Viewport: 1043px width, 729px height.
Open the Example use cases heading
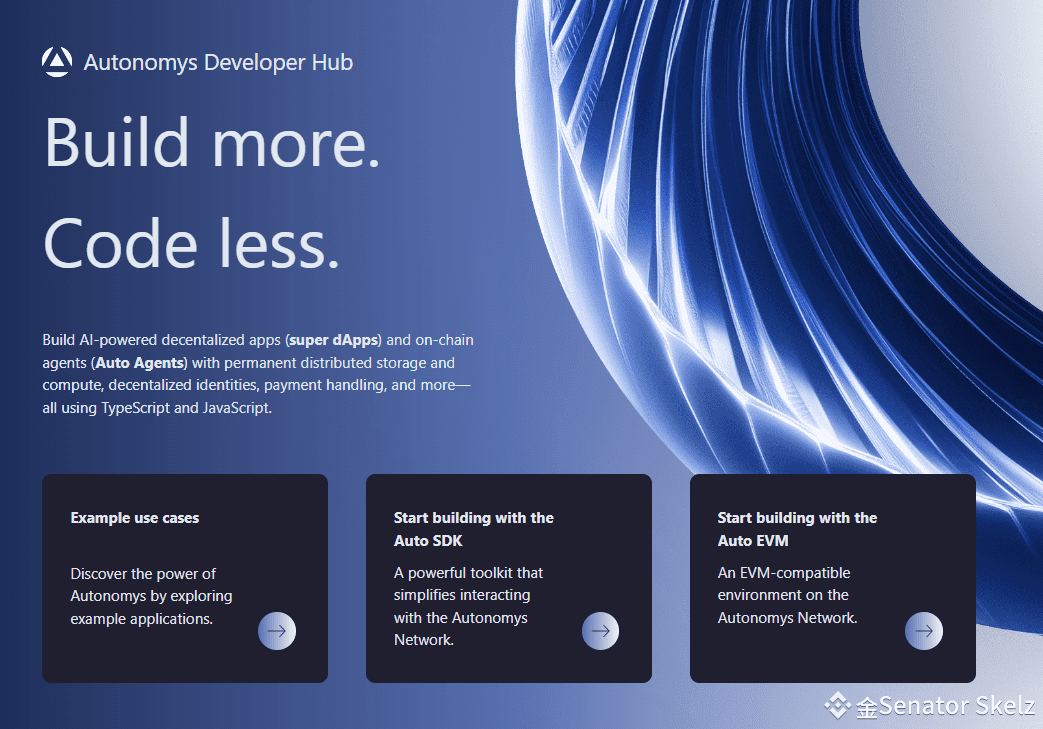coord(134,518)
